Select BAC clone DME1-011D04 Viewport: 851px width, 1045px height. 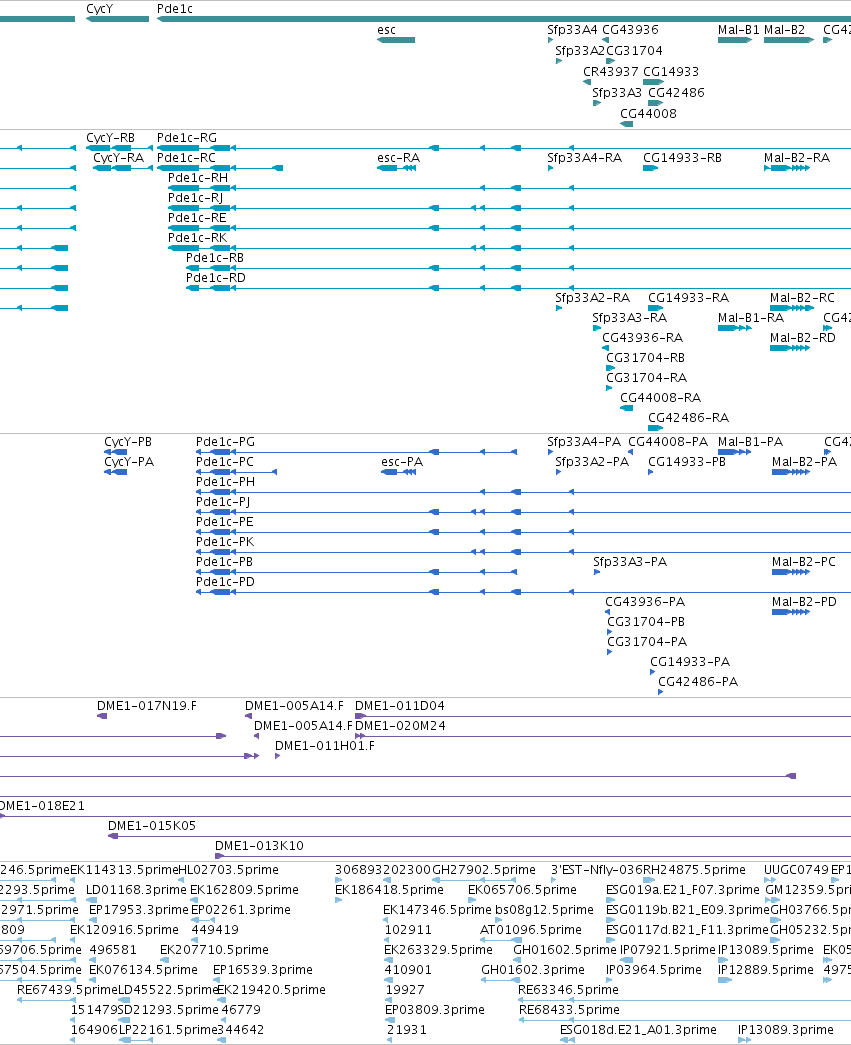click(x=400, y=706)
